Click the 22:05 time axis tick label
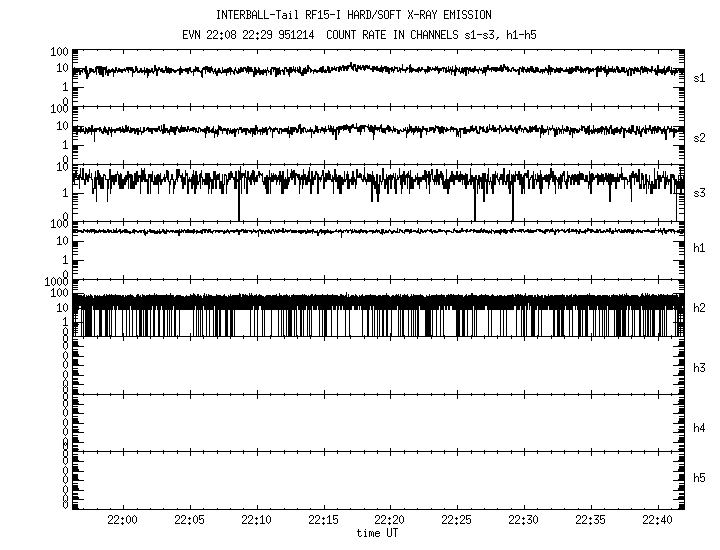Image resolution: width=720 pixels, height=550 pixels. [x=190, y=520]
